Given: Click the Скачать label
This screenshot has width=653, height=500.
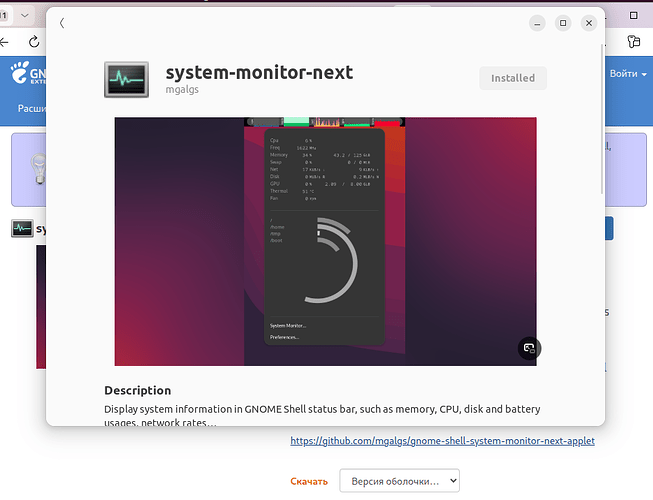Looking at the screenshot, I should point(309,481).
